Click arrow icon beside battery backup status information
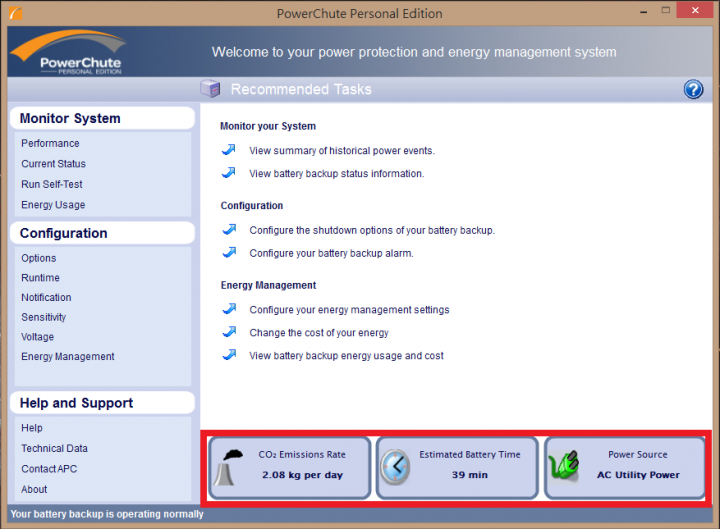Viewport: 720px width, 529px height. [229, 173]
